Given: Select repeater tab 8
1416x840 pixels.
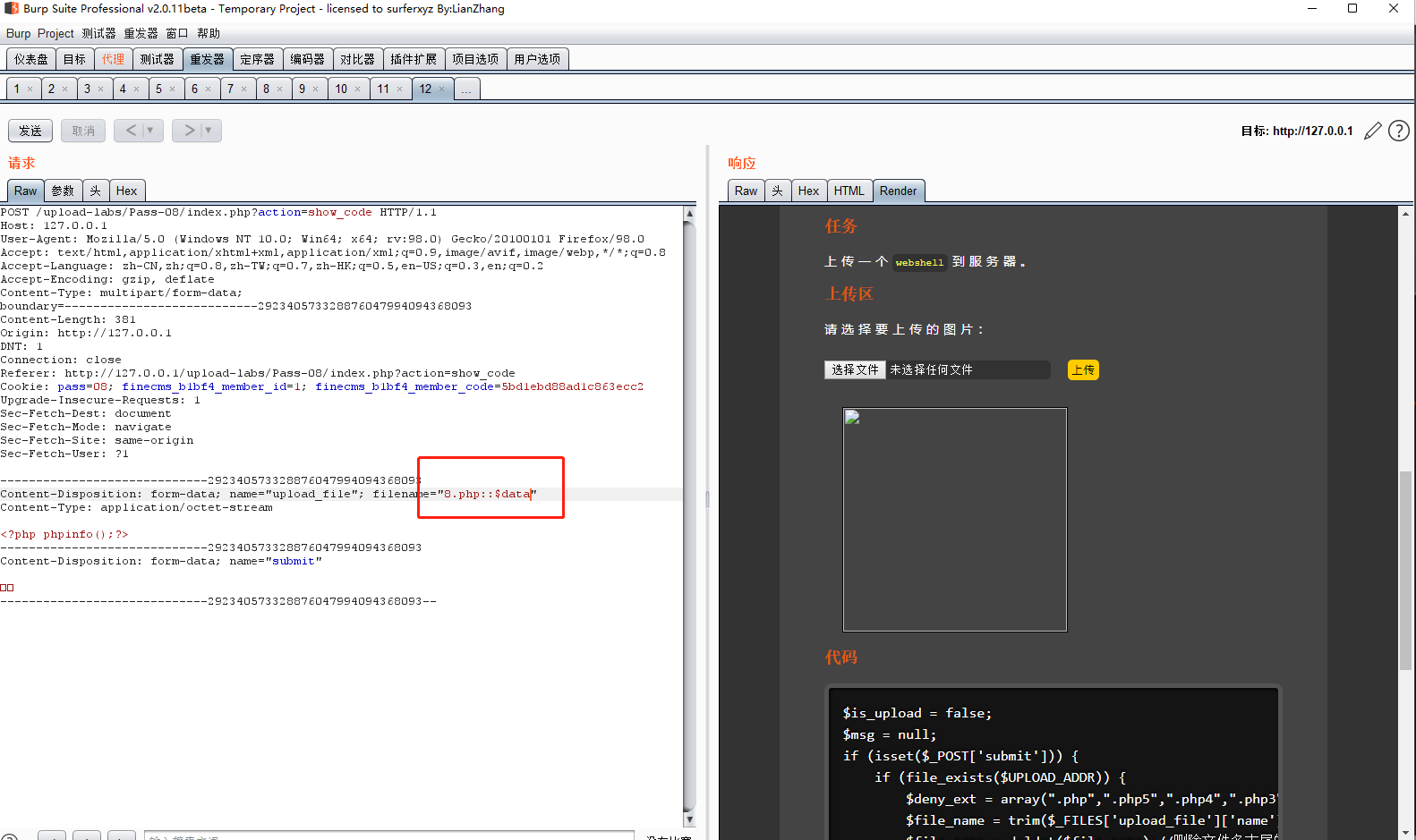Looking at the screenshot, I should (x=267, y=89).
